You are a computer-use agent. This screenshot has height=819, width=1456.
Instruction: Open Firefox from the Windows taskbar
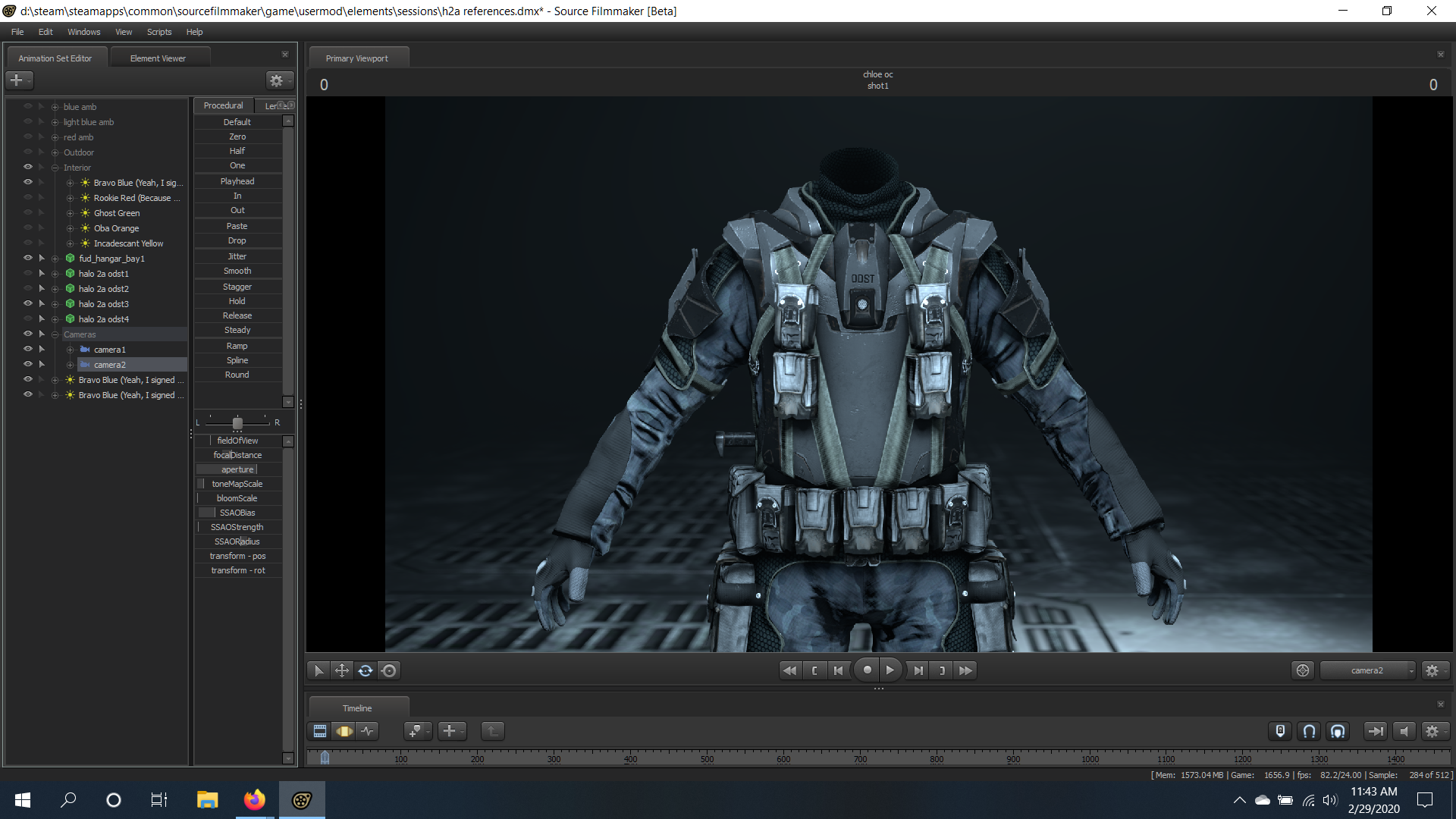[x=255, y=799]
